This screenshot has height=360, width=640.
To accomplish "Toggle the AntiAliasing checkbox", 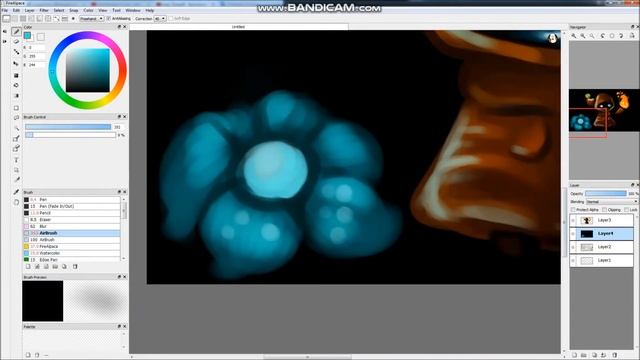I will 109,19.
